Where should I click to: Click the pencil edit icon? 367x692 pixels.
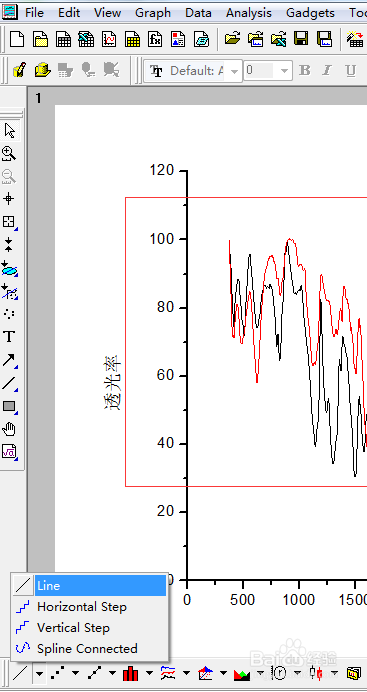pyautogui.click(x=19, y=69)
